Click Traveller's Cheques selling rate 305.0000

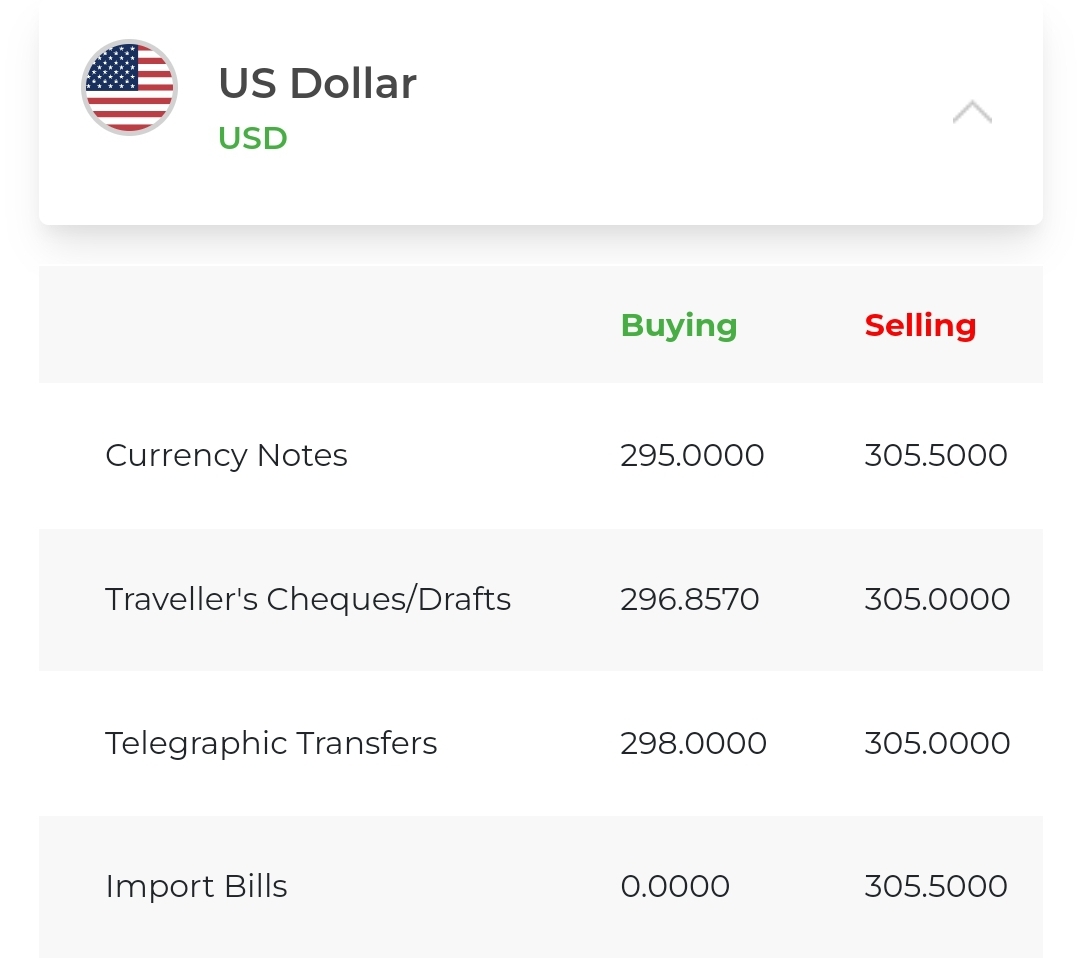(937, 599)
